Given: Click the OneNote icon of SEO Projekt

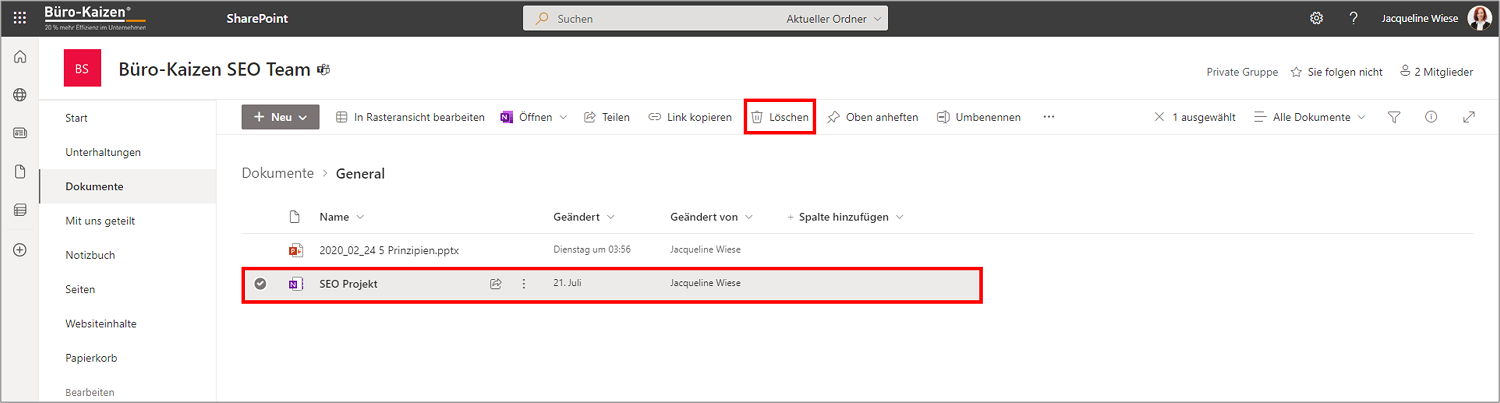Looking at the screenshot, I should (295, 284).
